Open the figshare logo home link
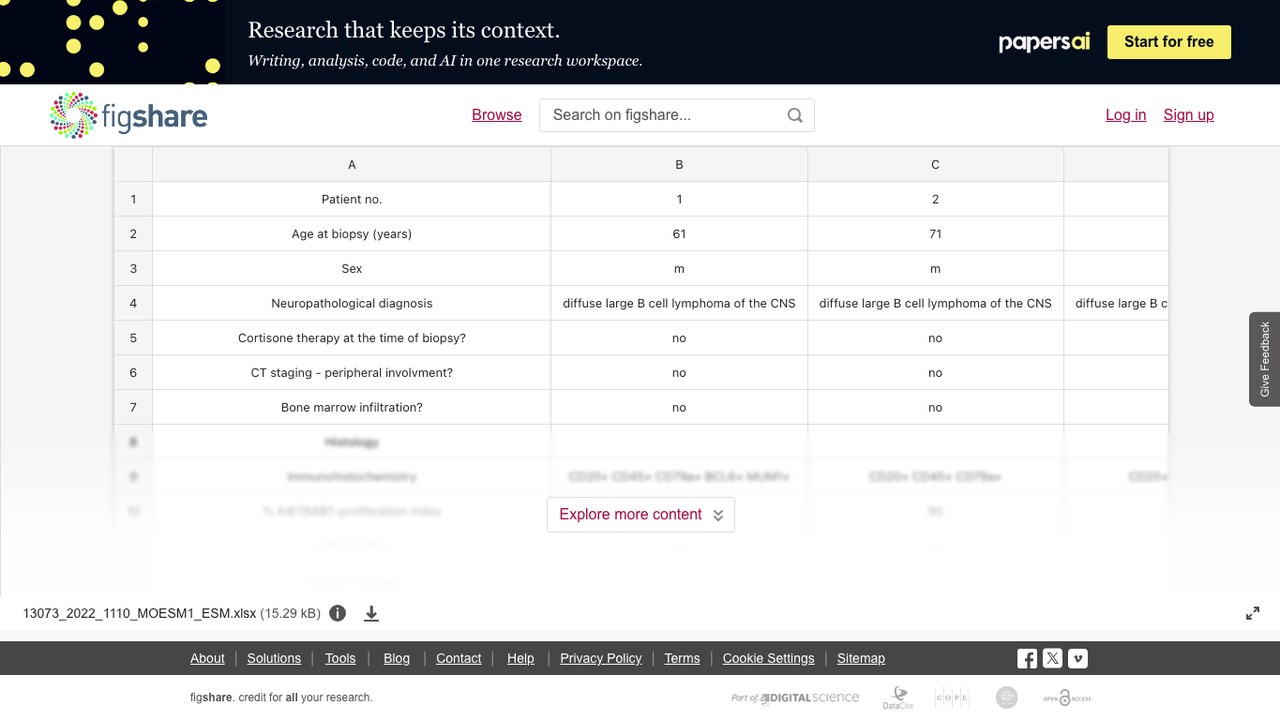This screenshot has width=1280, height=720. pos(128,115)
